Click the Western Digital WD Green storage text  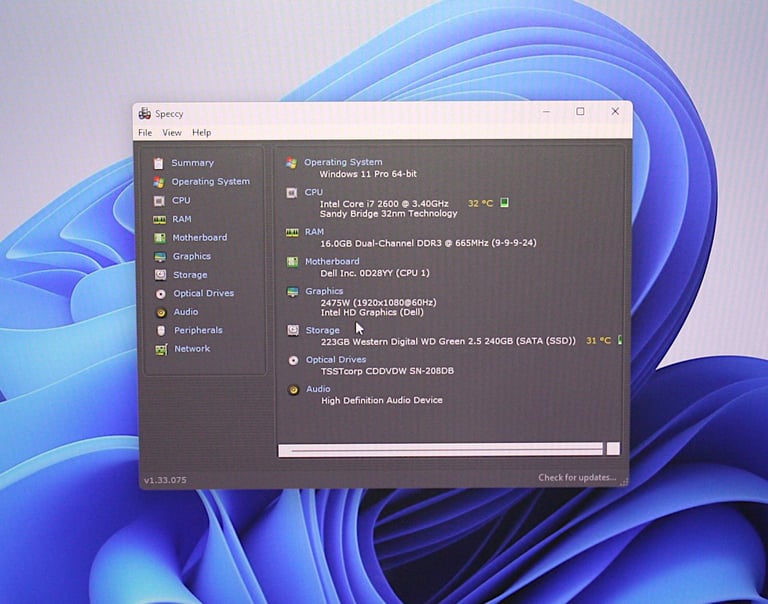(x=448, y=341)
